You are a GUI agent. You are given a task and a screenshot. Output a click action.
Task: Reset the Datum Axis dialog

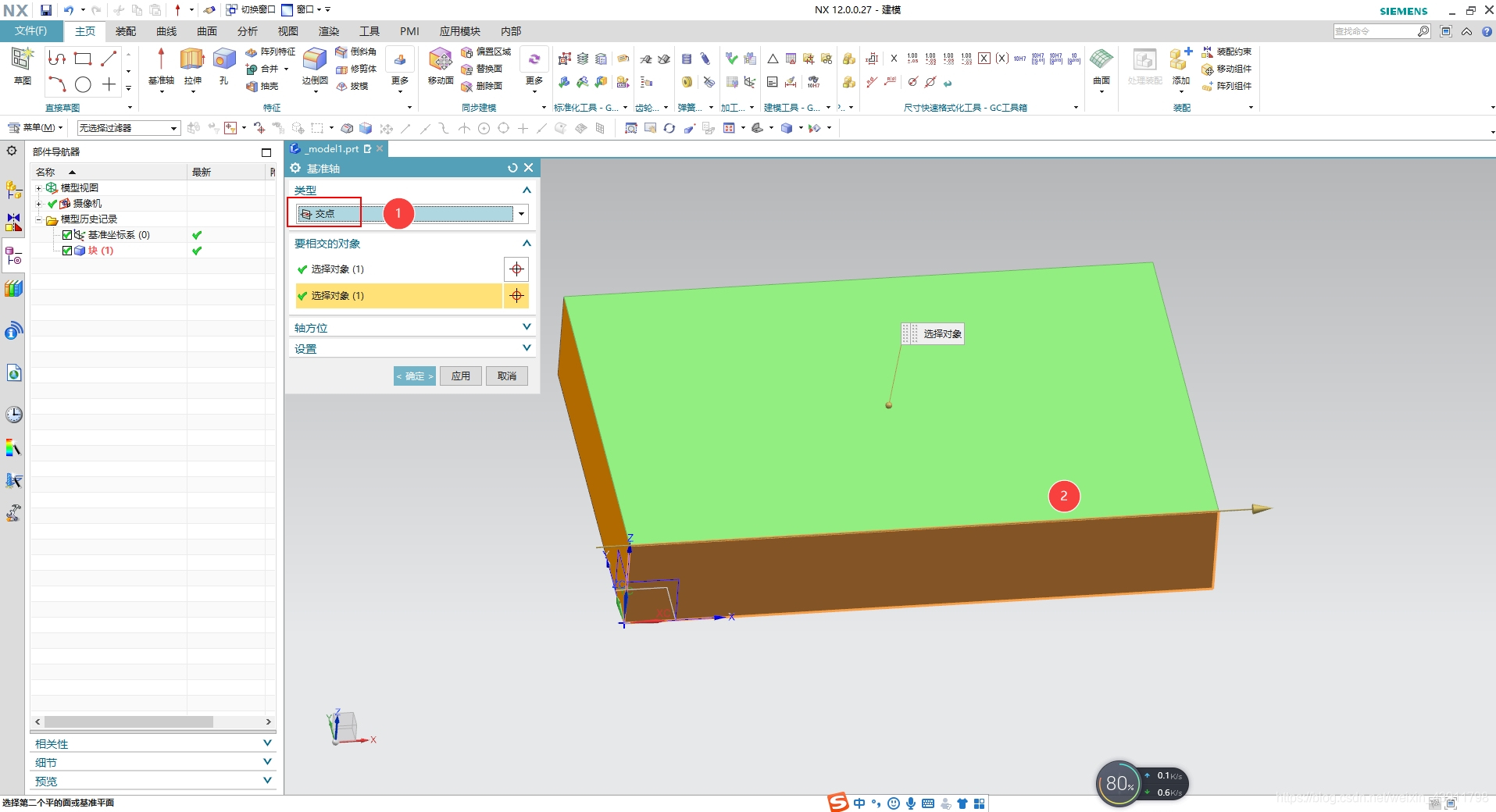pyautogui.click(x=512, y=168)
